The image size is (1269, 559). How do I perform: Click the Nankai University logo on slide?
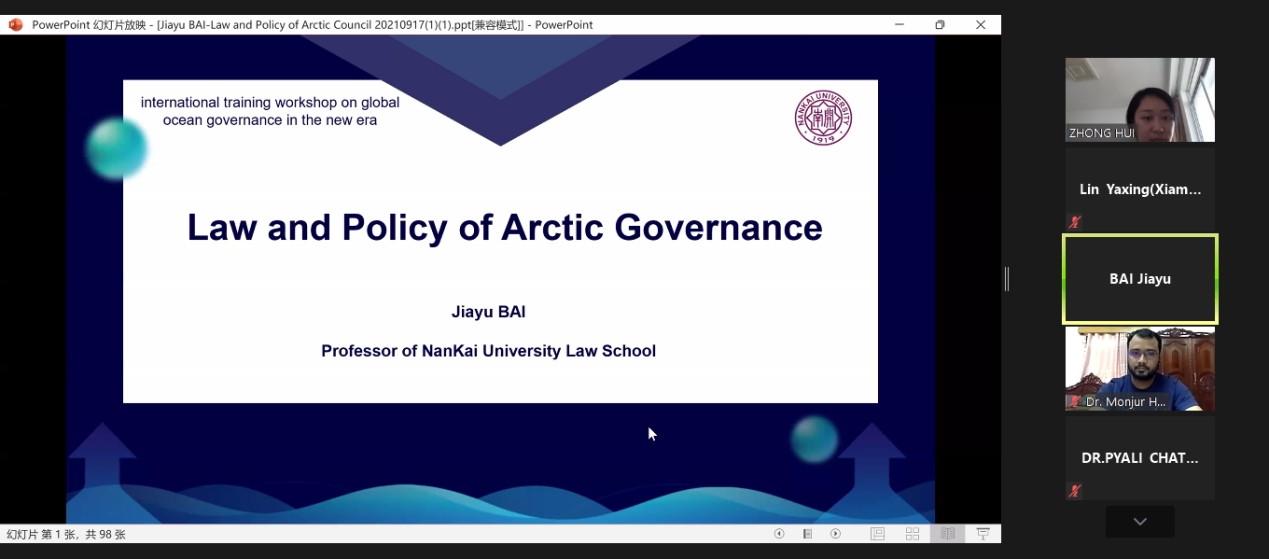823,118
